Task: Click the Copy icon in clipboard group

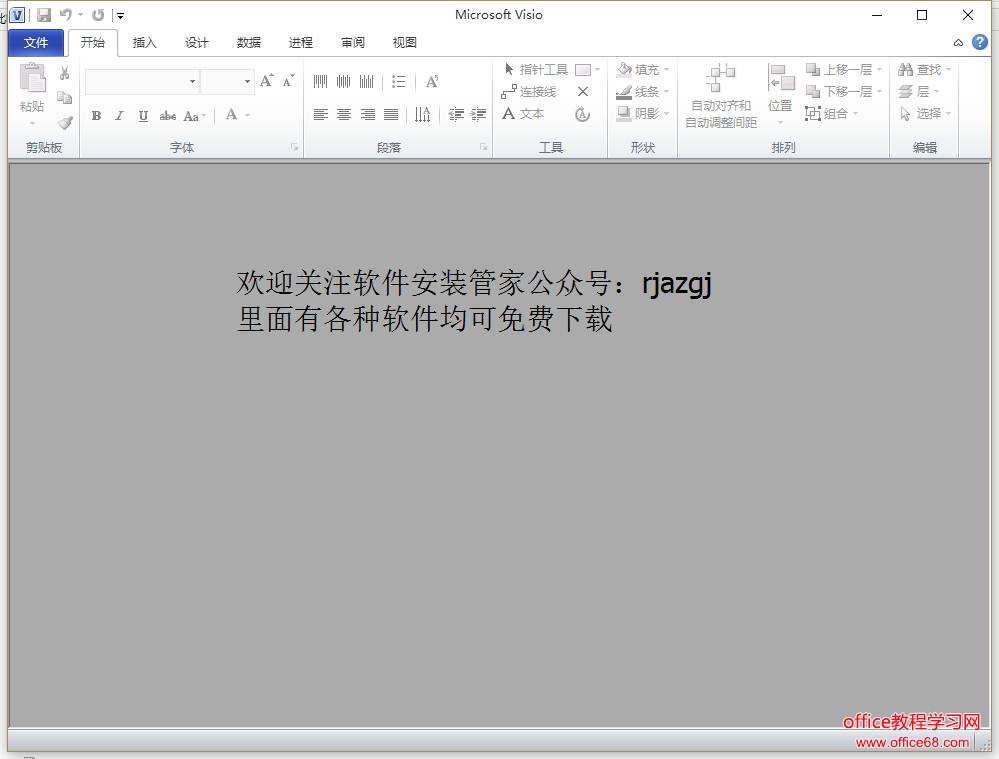Action: point(64,98)
